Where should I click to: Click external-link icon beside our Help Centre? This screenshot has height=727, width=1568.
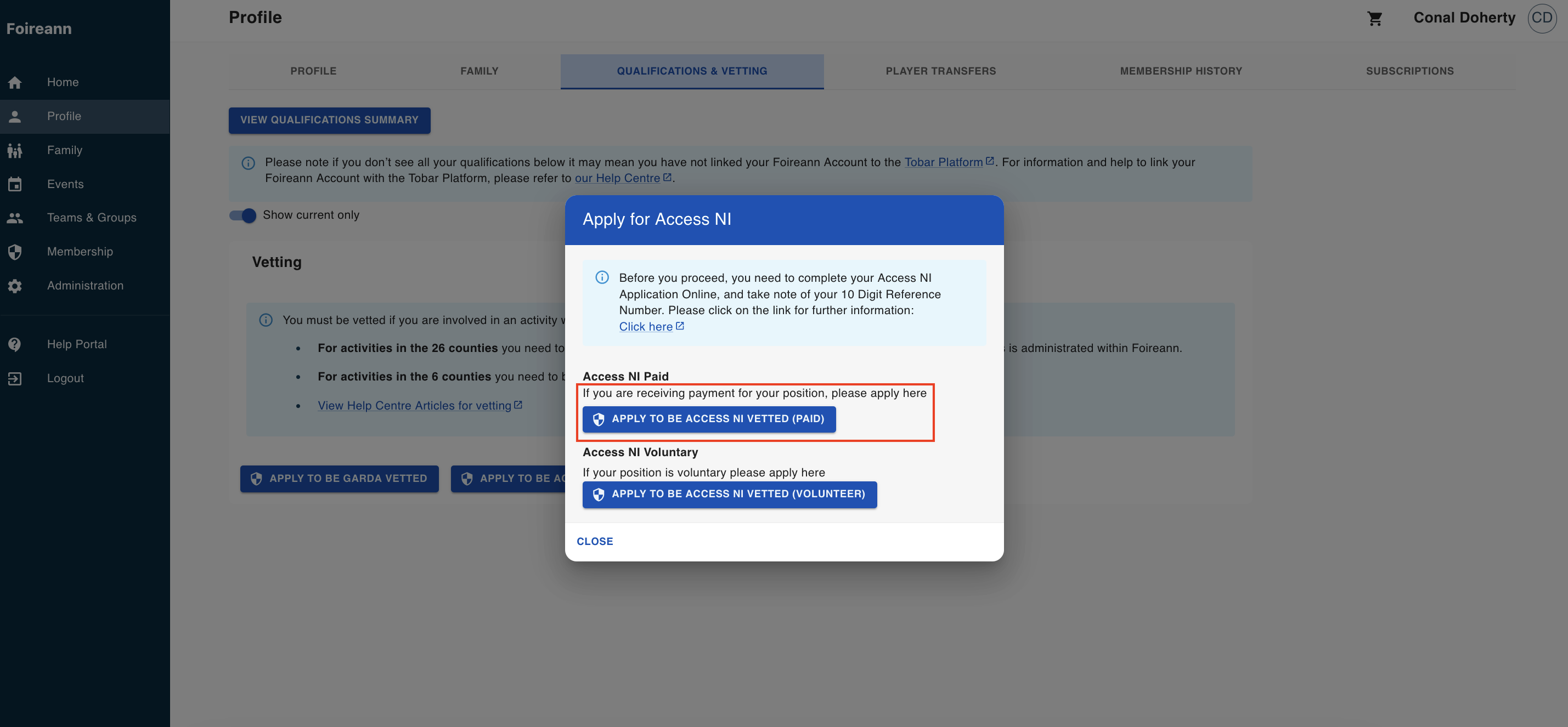pyautogui.click(x=667, y=177)
